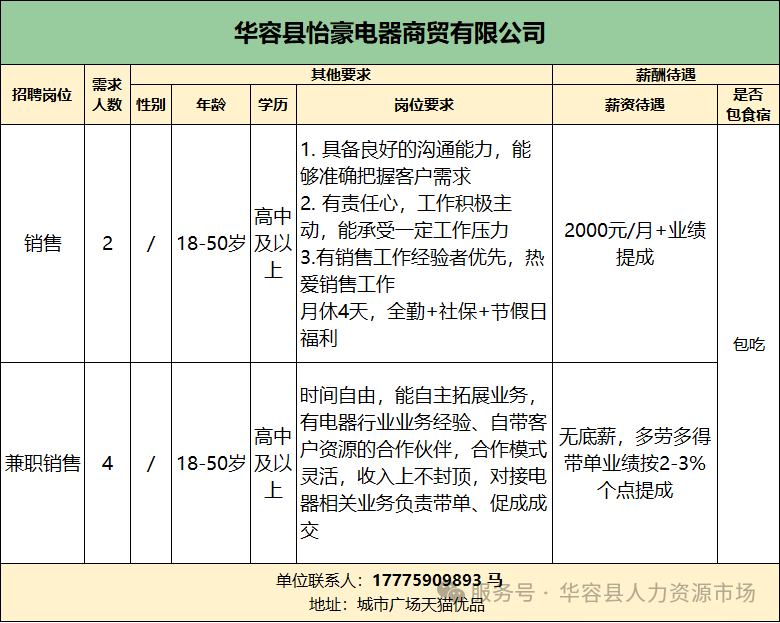Click the gender slash in 兼职销售 row

[x=151, y=463]
